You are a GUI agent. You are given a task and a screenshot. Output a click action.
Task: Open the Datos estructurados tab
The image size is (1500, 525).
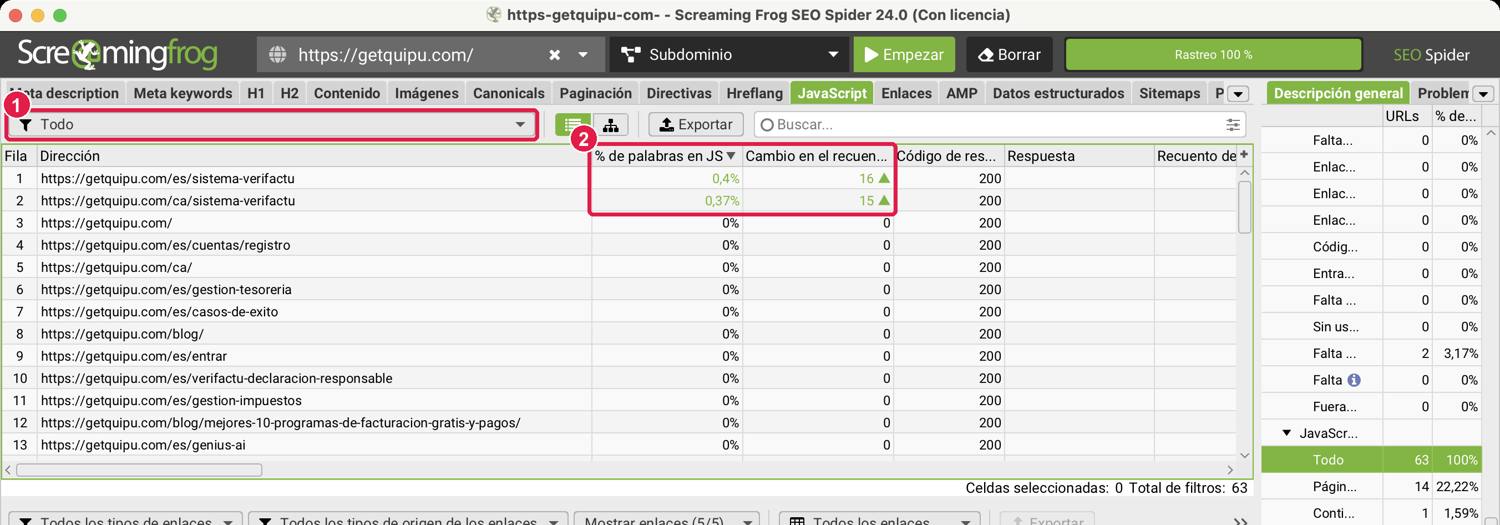(1059, 93)
